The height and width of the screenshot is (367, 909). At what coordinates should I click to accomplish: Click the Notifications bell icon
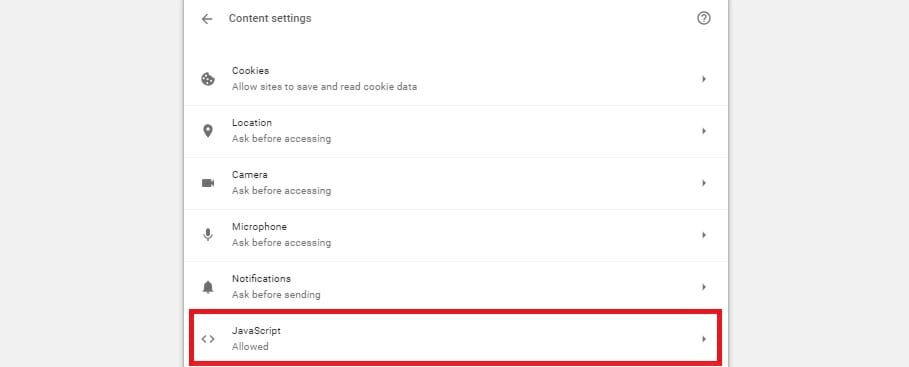[x=208, y=287]
